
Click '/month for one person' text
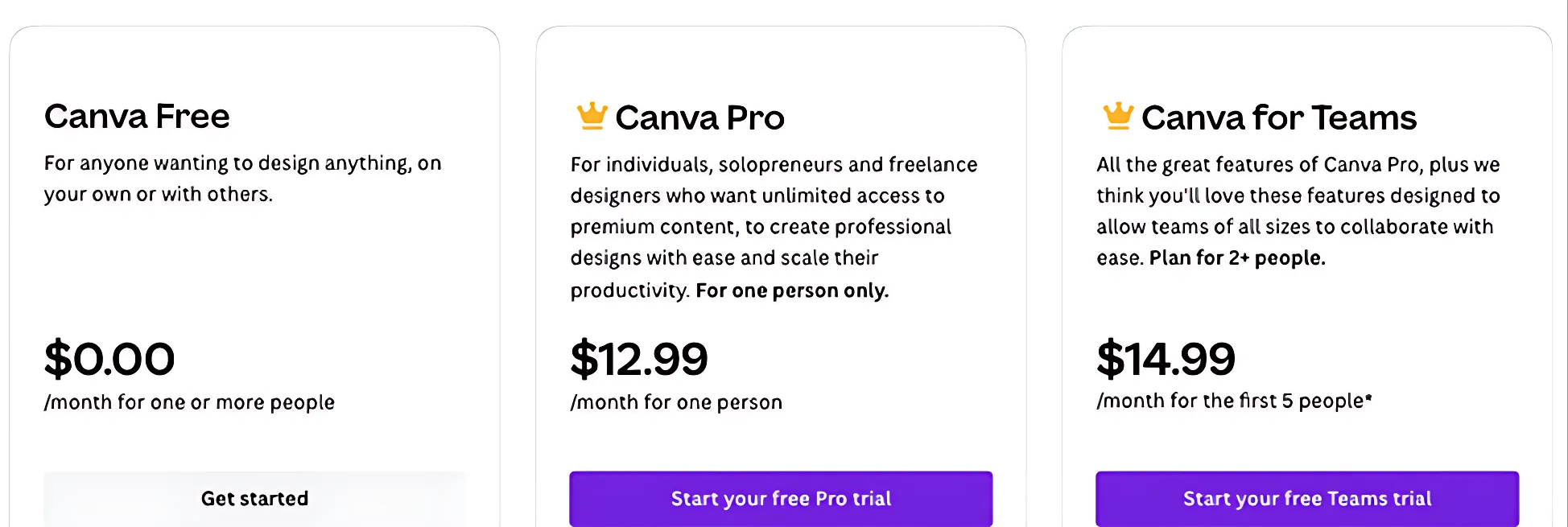pyautogui.click(x=676, y=402)
